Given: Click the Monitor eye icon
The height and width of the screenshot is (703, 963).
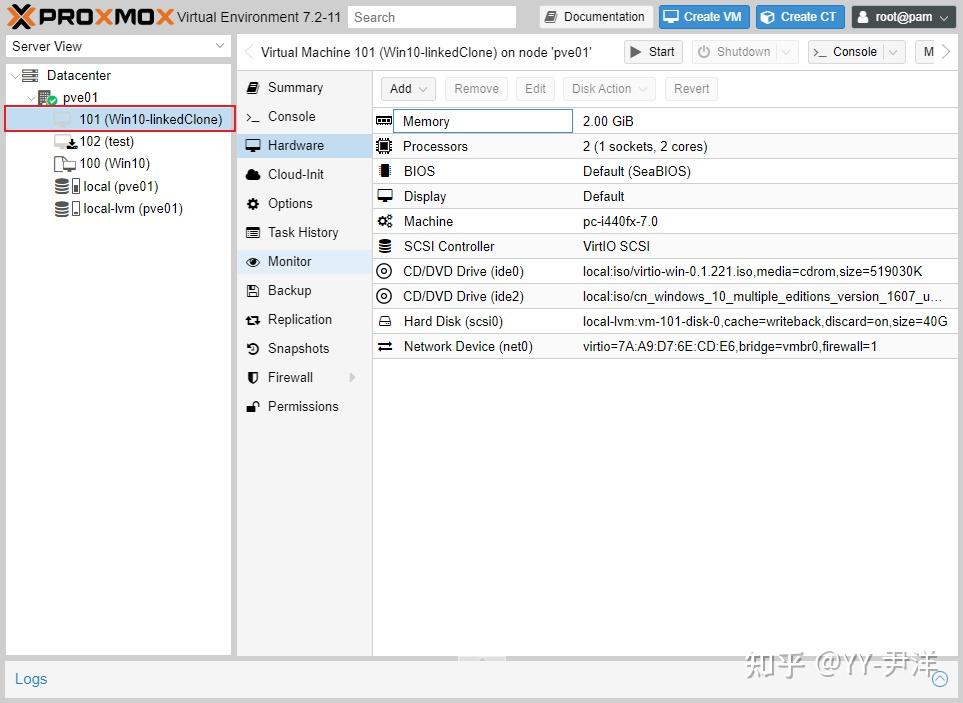Looking at the screenshot, I should pyautogui.click(x=252, y=262).
